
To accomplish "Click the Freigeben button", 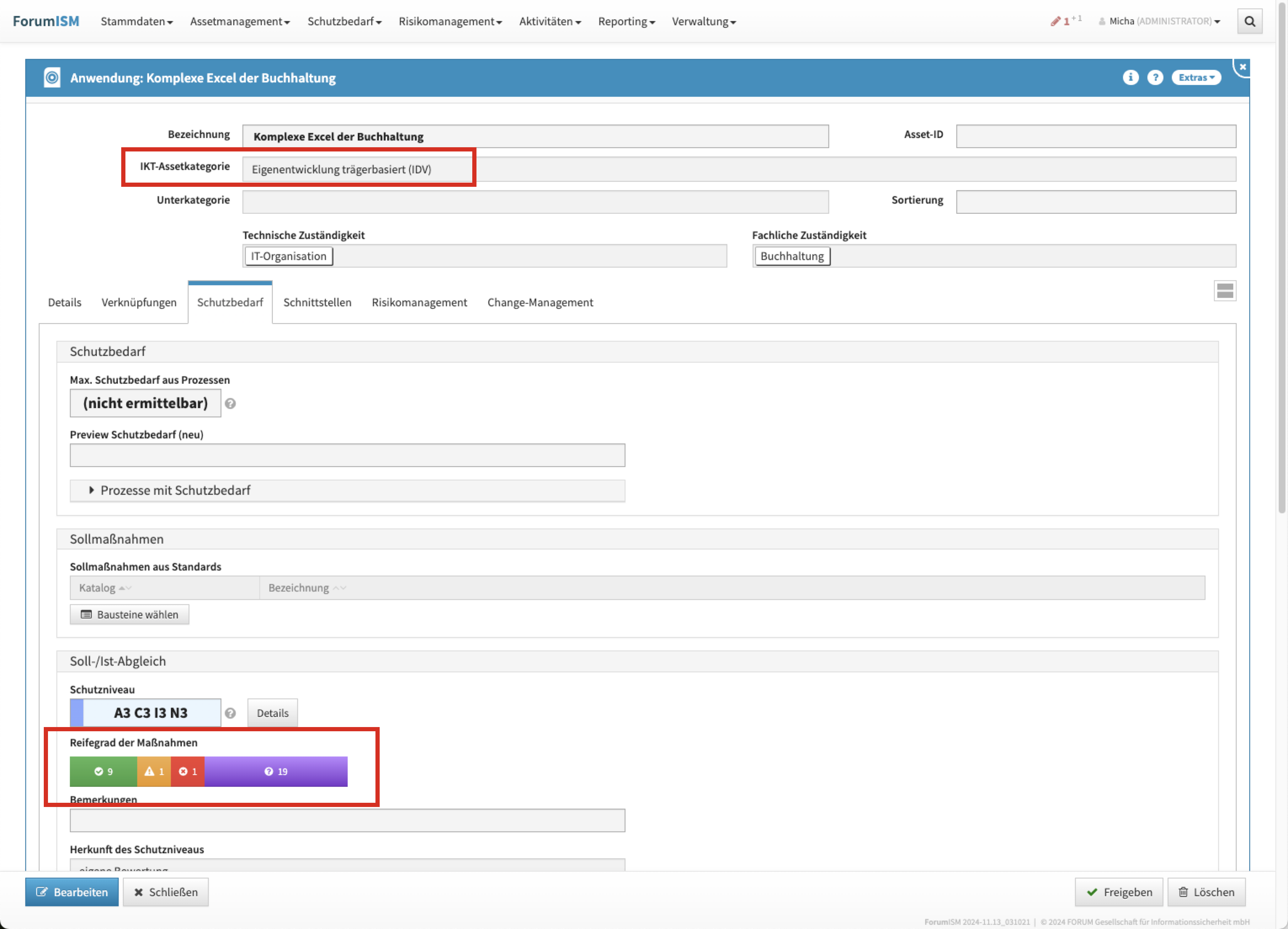I will point(1118,892).
